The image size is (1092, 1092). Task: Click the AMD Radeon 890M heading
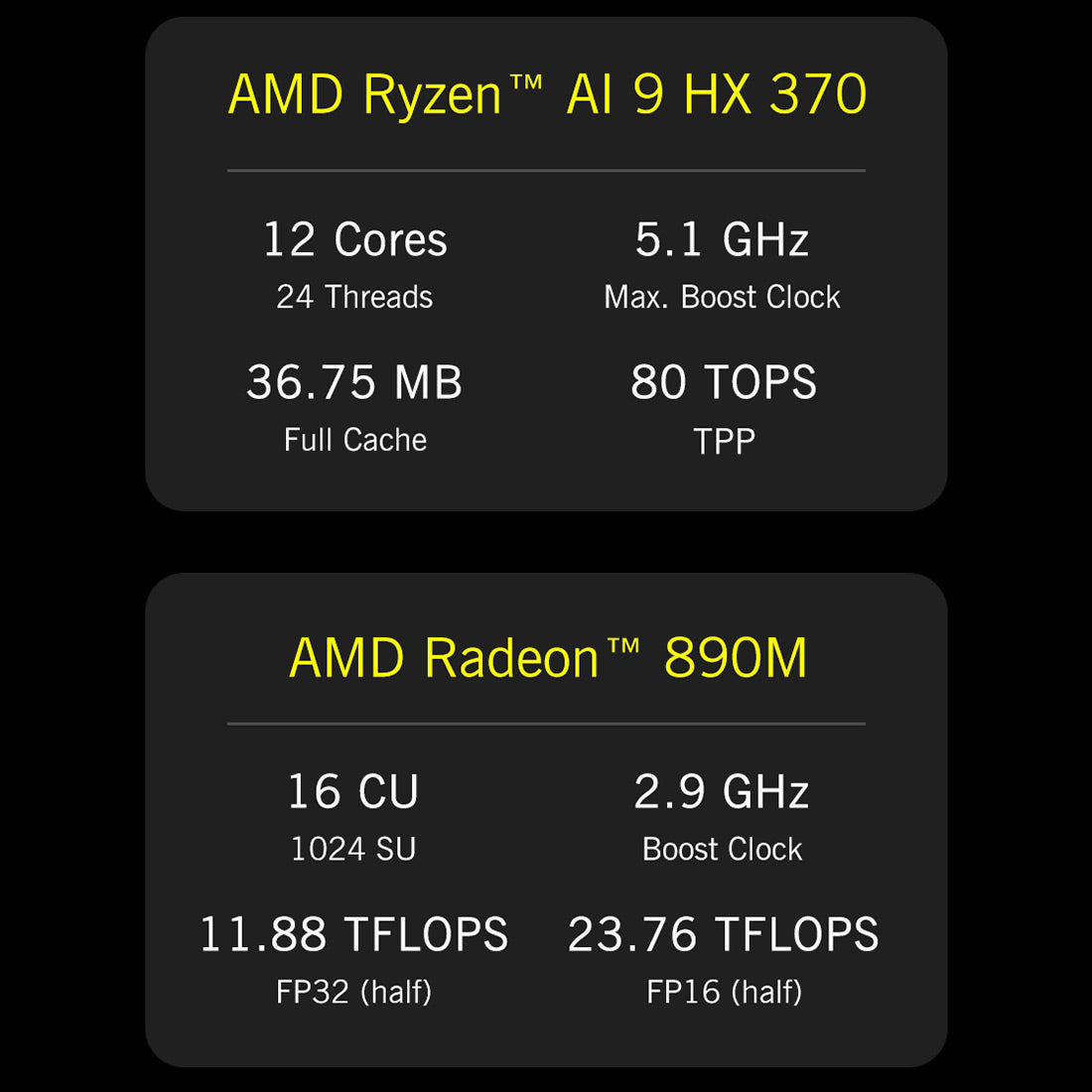(548, 658)
